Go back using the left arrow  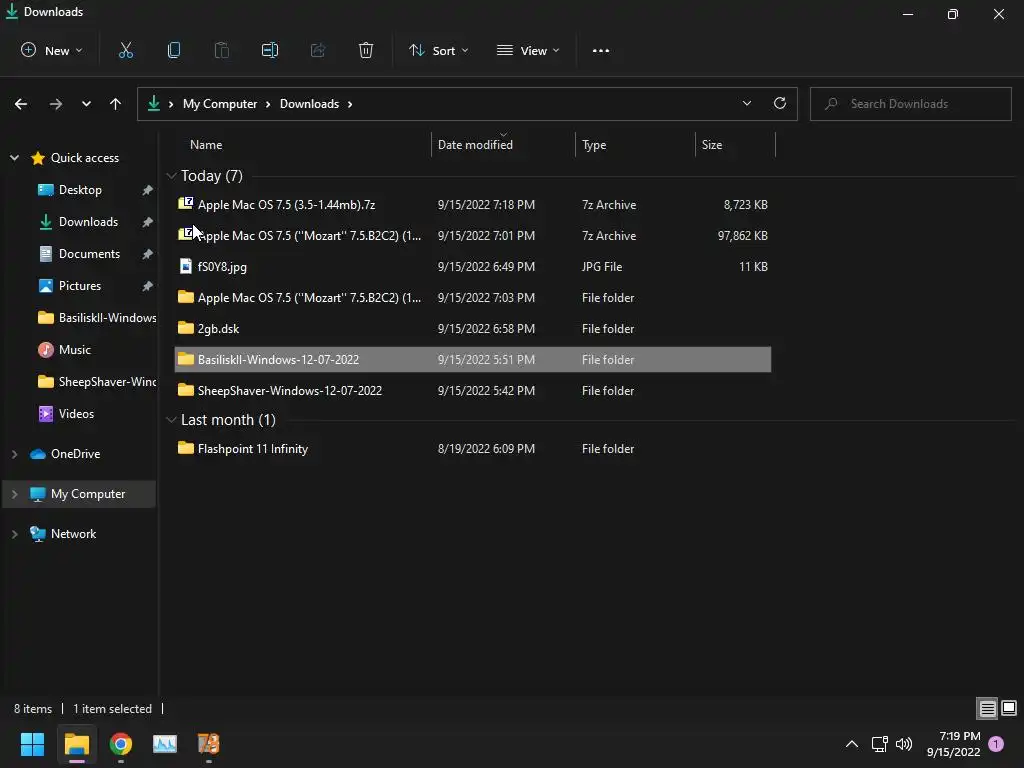[x=21, y=104]
